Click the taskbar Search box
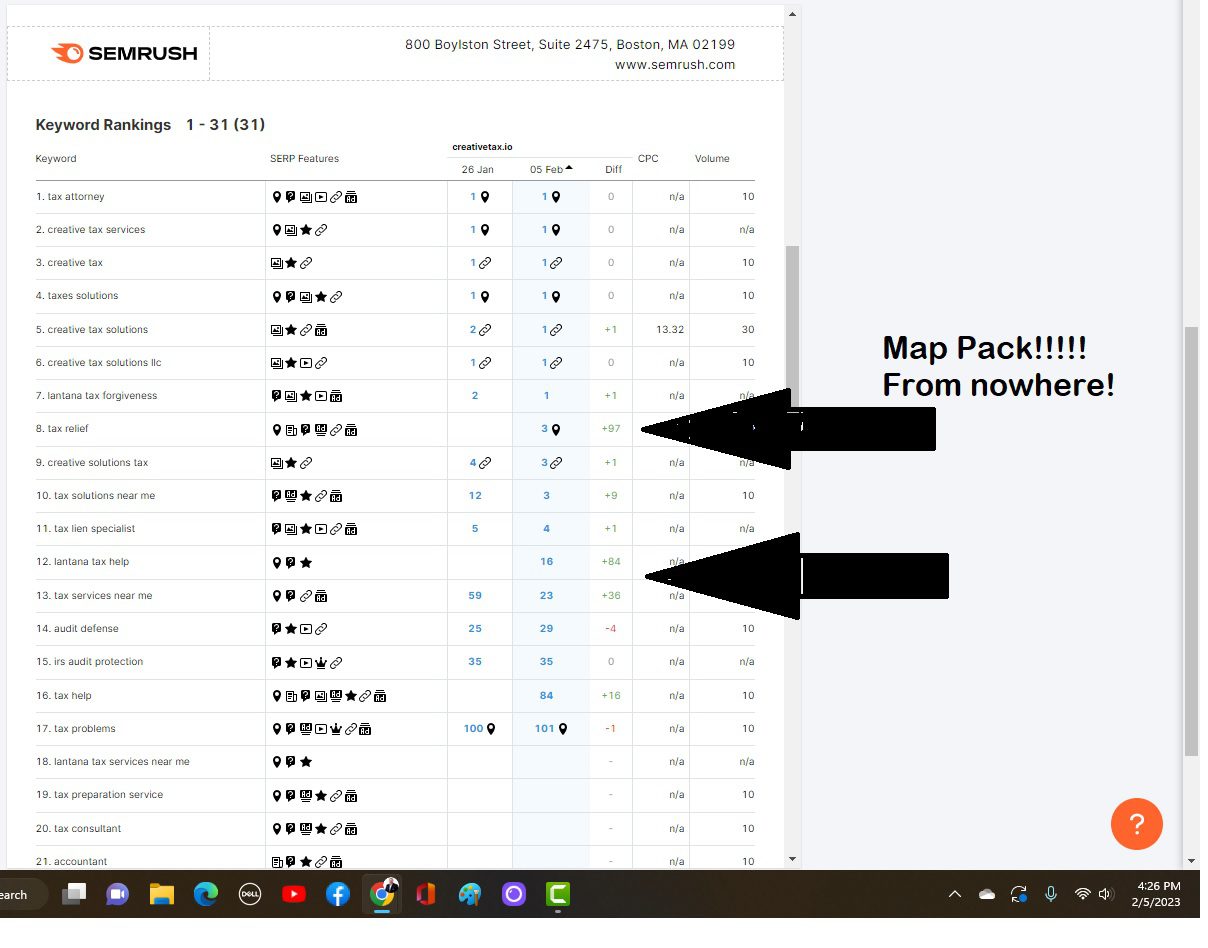This screenshot has width=1208, height=948. pos(22,894)
